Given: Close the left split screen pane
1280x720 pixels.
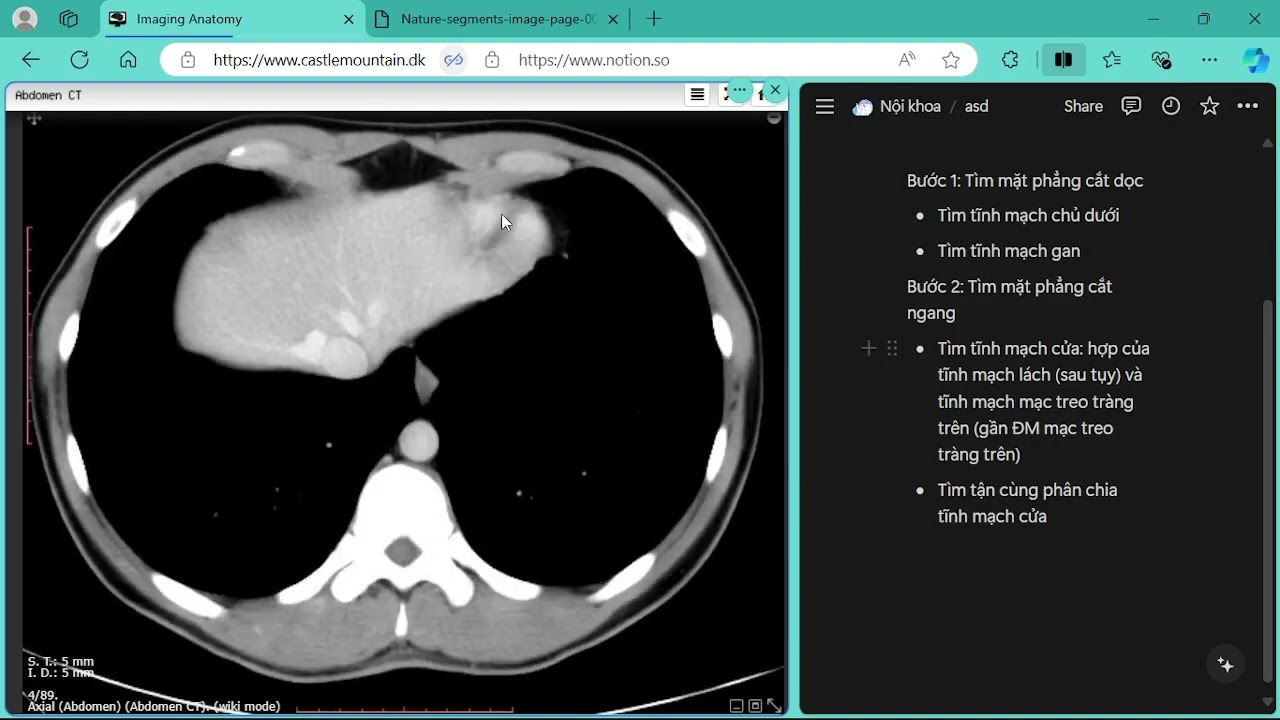Looking at the screenshot, I should point(775,91).
